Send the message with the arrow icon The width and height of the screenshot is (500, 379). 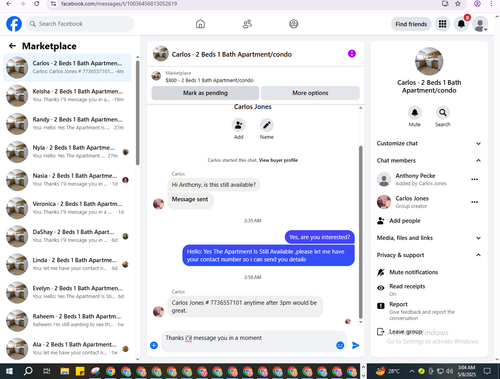pos(356,345)
